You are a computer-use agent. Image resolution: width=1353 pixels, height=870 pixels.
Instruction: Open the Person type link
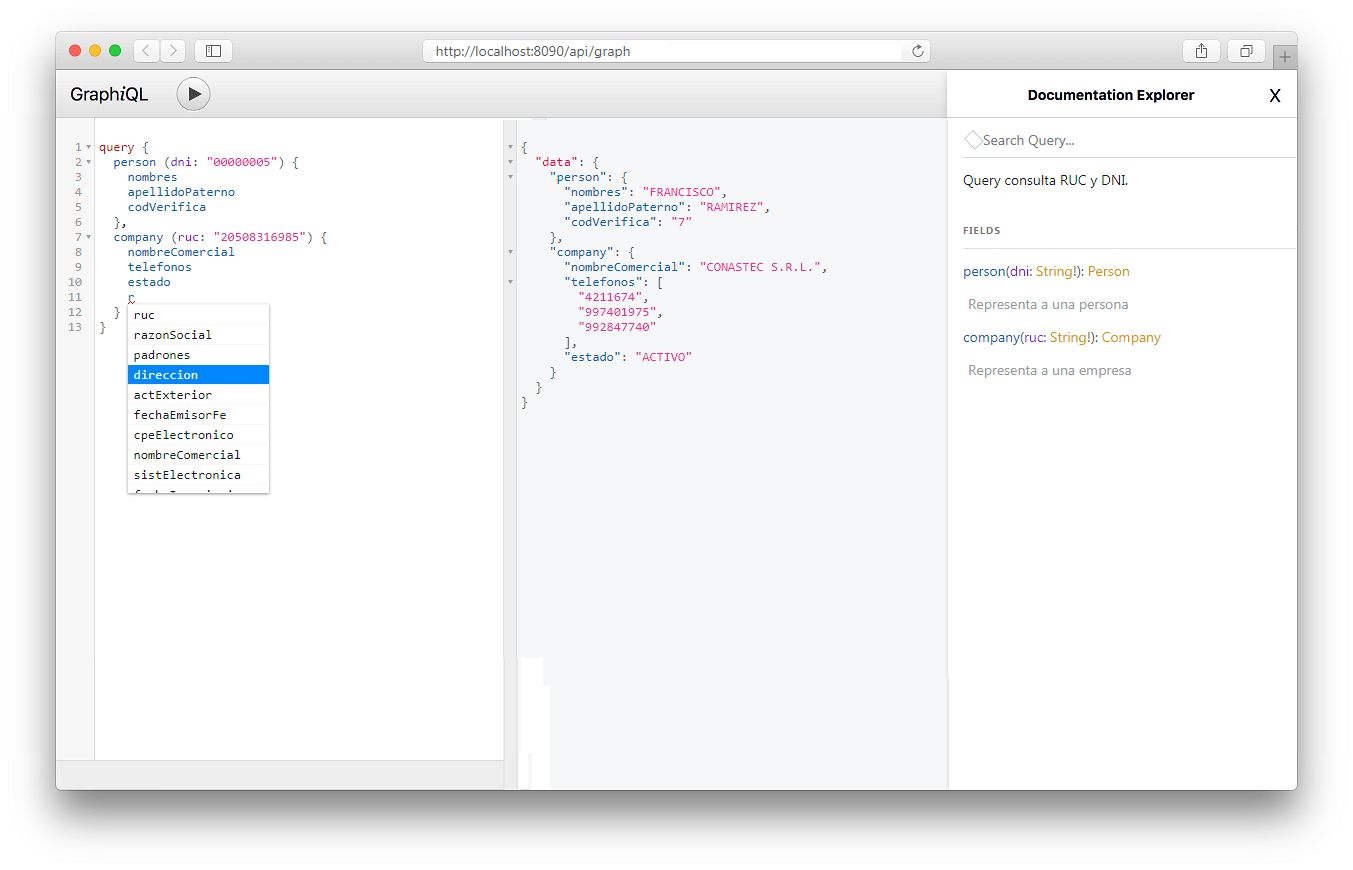point(1108,271)
